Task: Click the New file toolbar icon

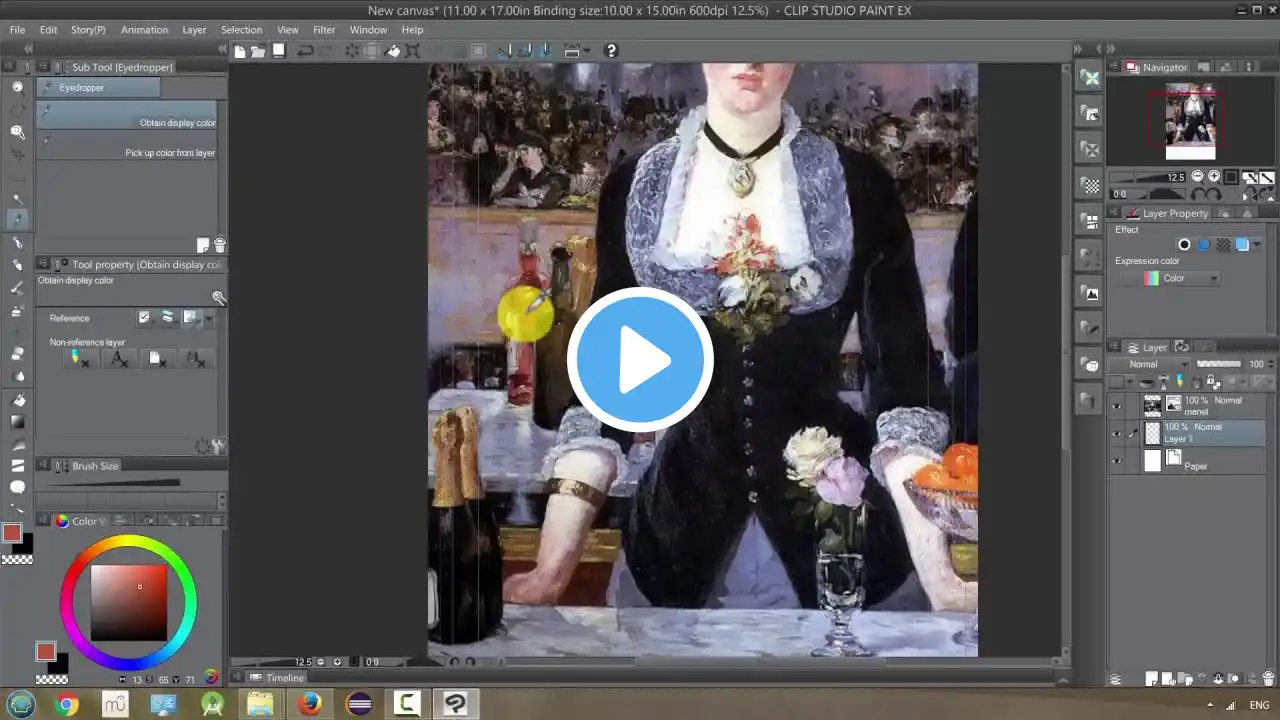Action: pyautogui.click(x=240, y=51)
